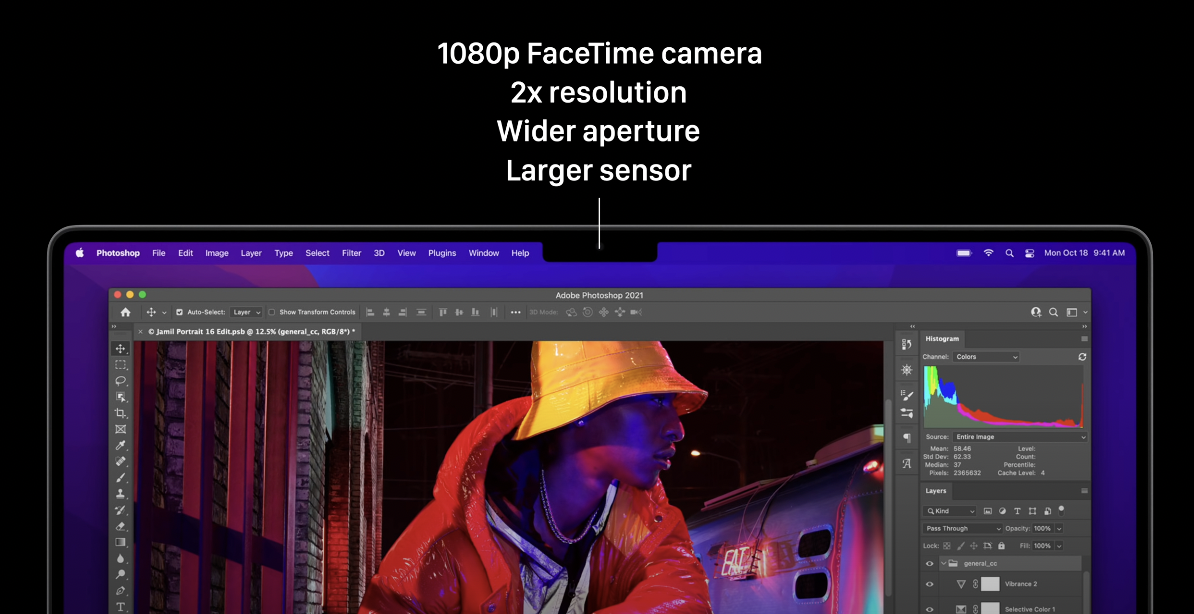The height and width of the screenshot is (614, 1194).
Task: Select the Healing Brush tool
Action: pos(120,462)
